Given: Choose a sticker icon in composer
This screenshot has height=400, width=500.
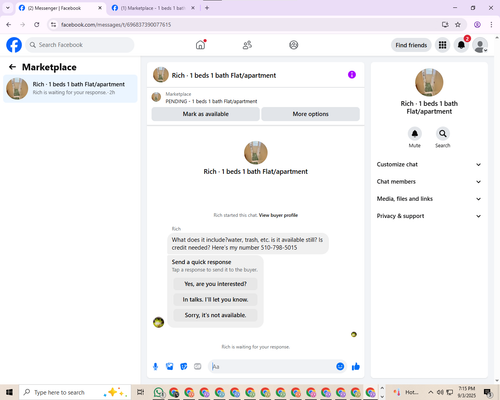Looking at the screenshot, I should point(184,367).
